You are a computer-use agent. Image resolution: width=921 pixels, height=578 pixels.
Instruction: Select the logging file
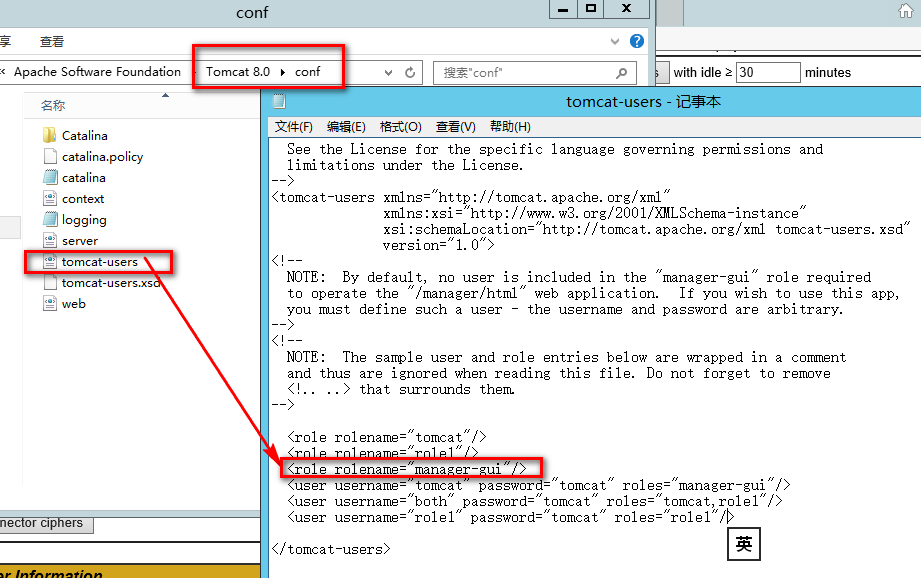point(84,220)
